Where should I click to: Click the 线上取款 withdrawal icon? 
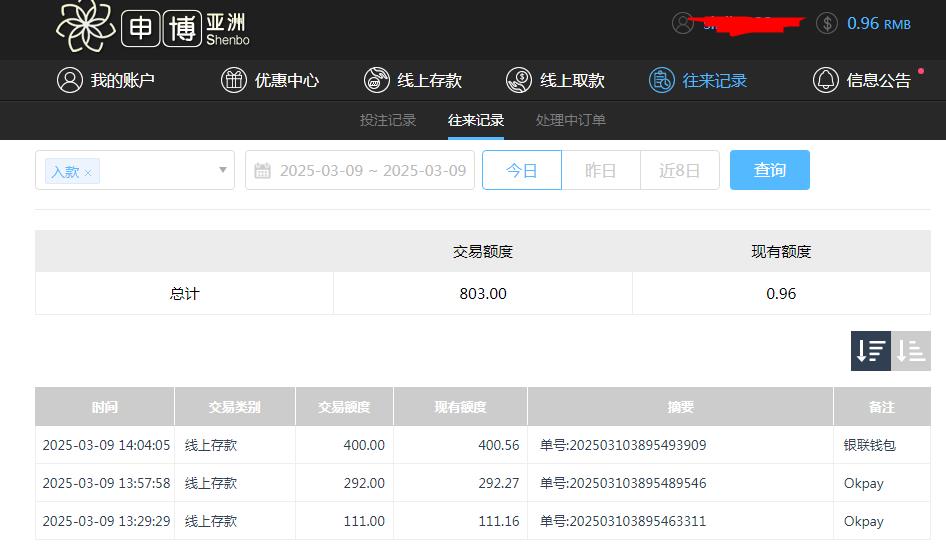519,80
